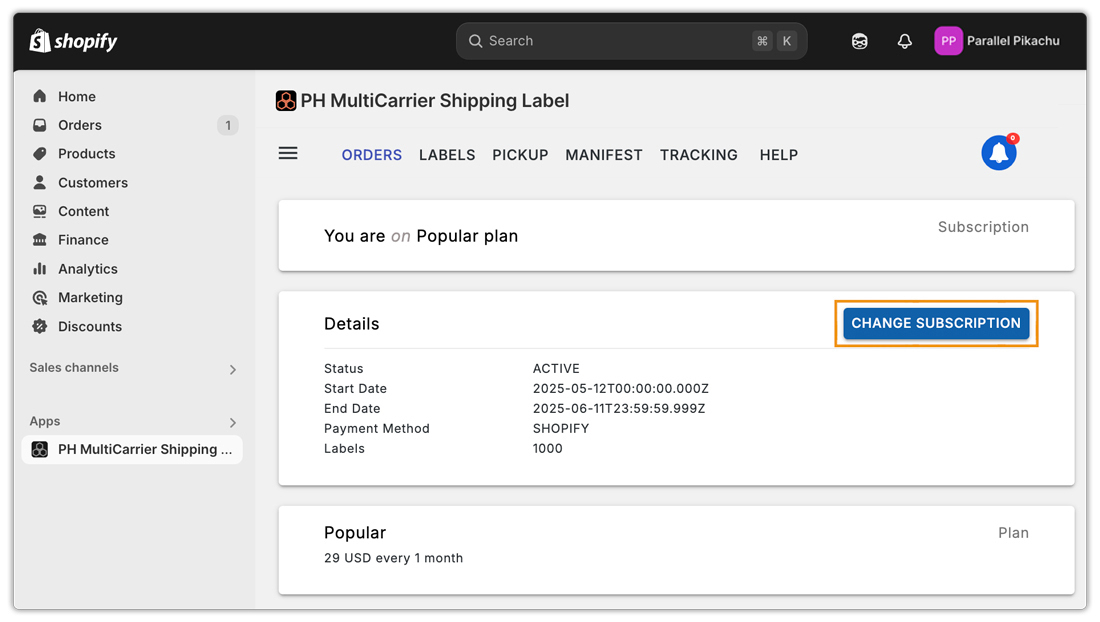Click the search magnifier icon

pos(475,41)
